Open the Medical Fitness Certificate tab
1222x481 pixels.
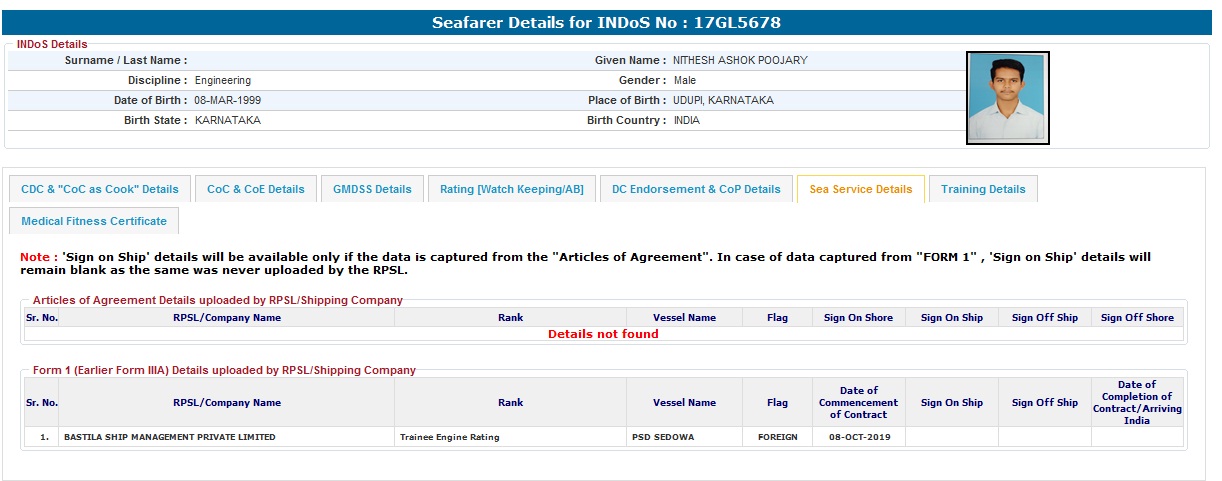tap(94, 221)
